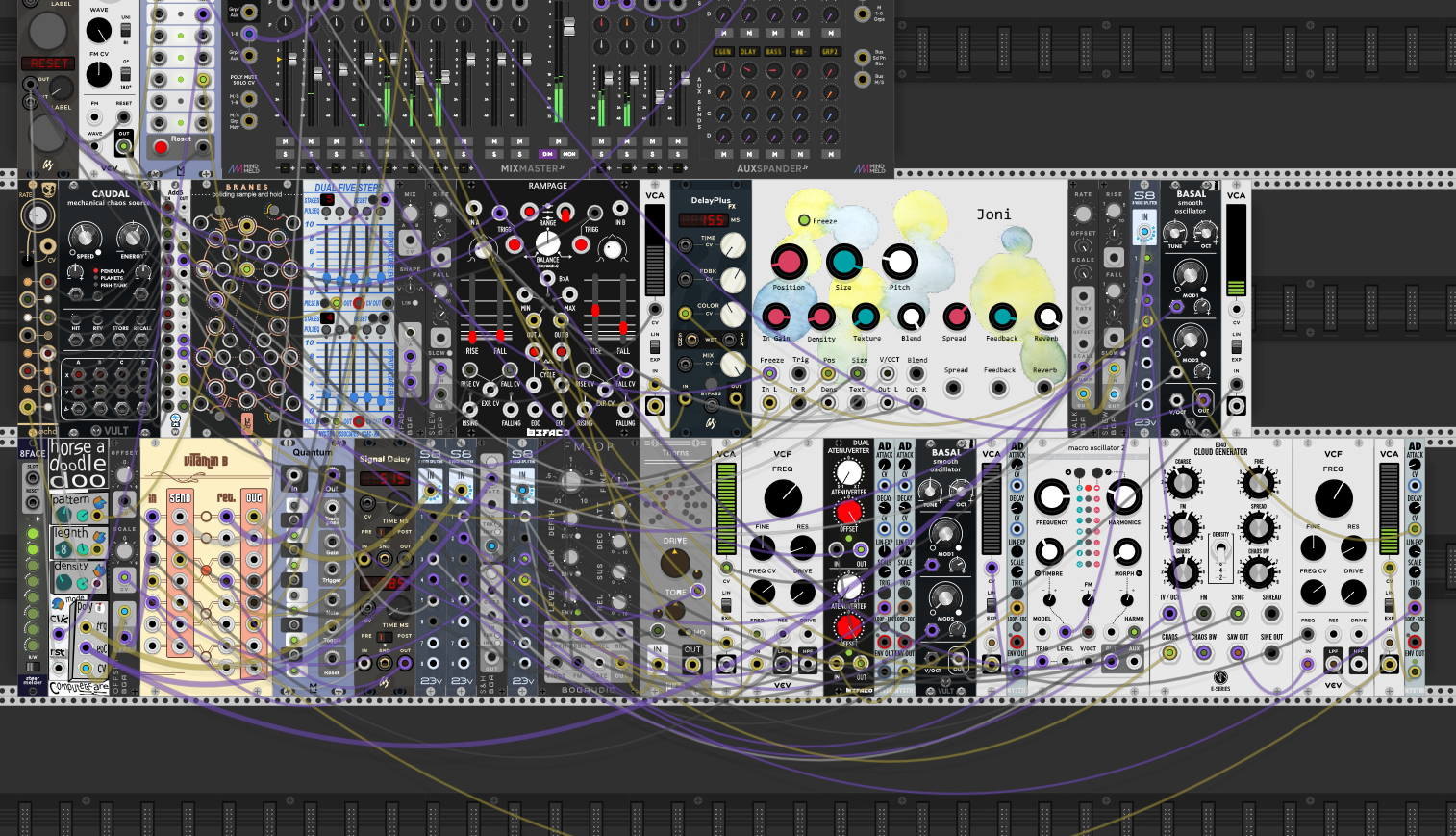Click Joni's Out R output jack
Viewport: 1456px width, 836px height.
(x=916, y=402)
